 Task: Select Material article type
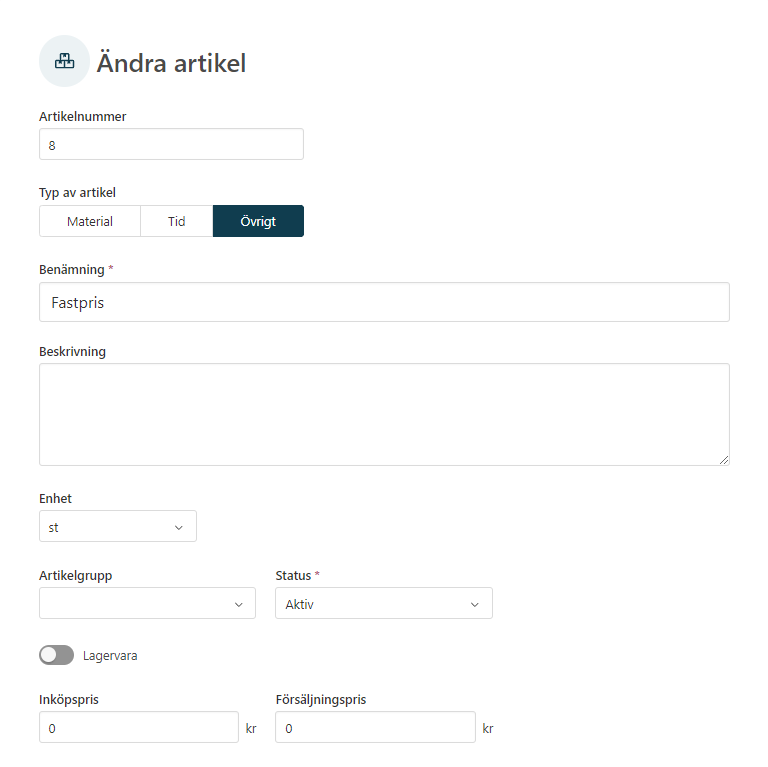click(x=90, y=221)
